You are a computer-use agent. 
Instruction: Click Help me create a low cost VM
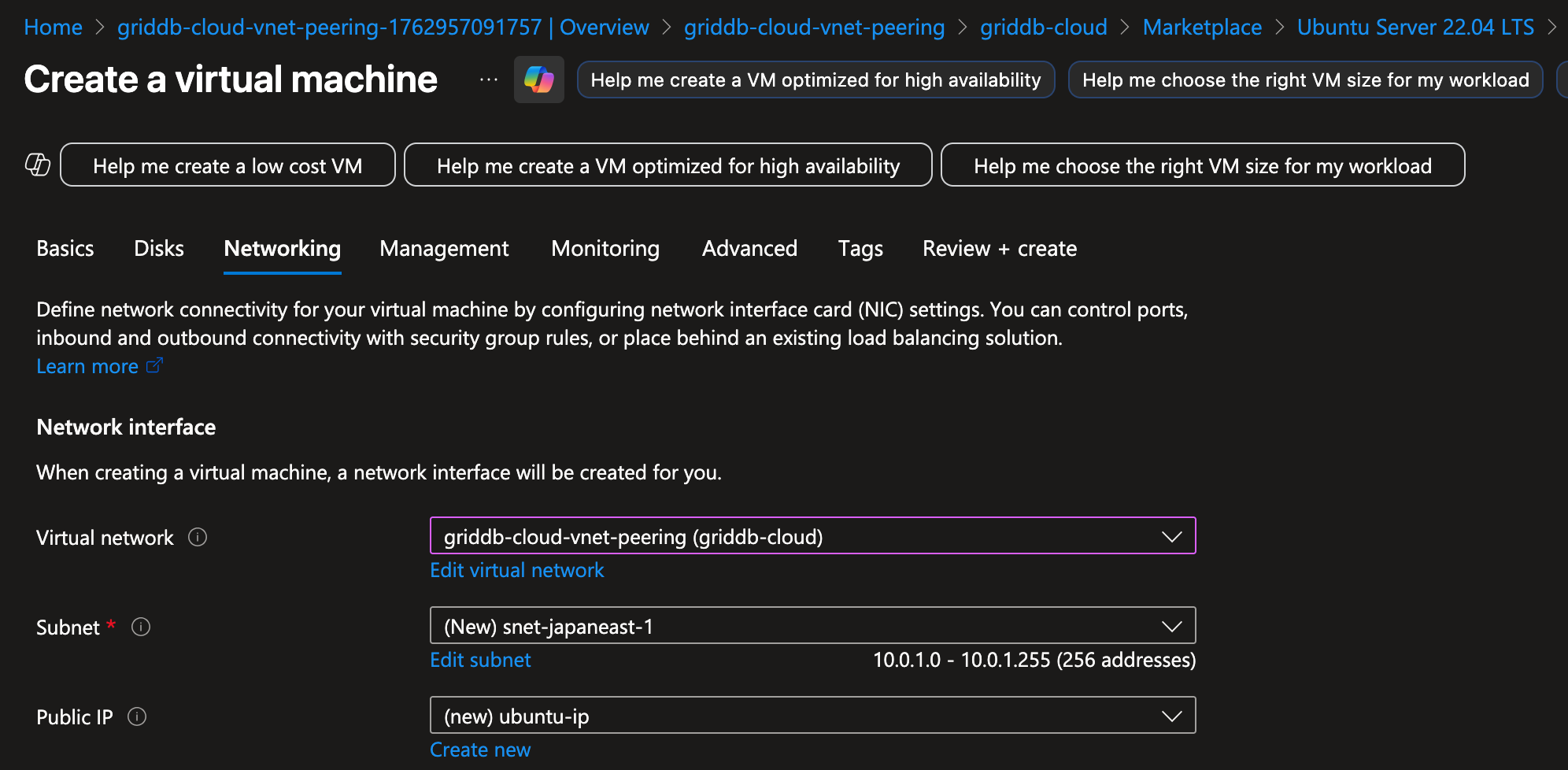pyautogui.click(x=227, y=165)
